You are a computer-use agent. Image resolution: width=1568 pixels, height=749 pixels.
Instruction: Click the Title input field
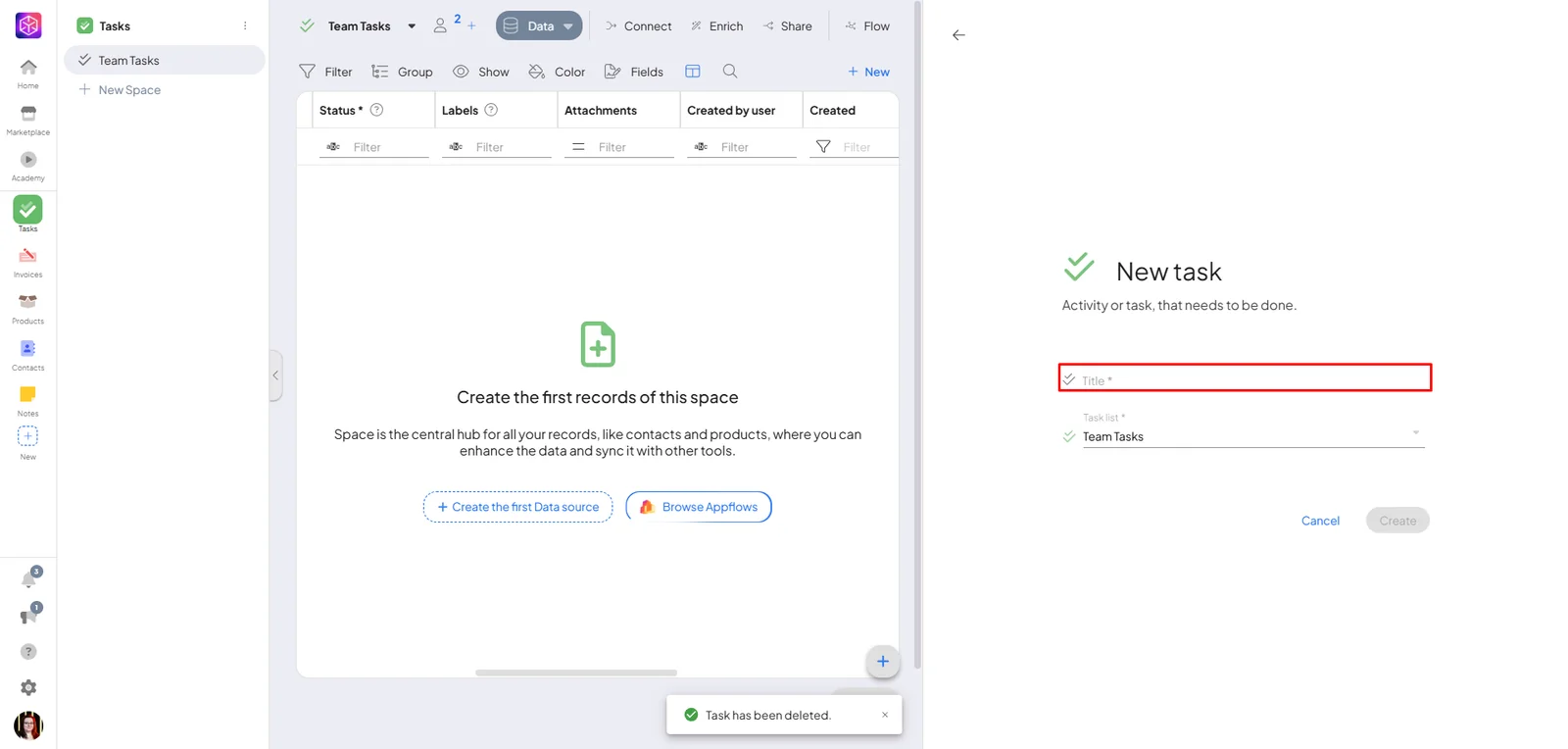click(x=1245, y=378)
